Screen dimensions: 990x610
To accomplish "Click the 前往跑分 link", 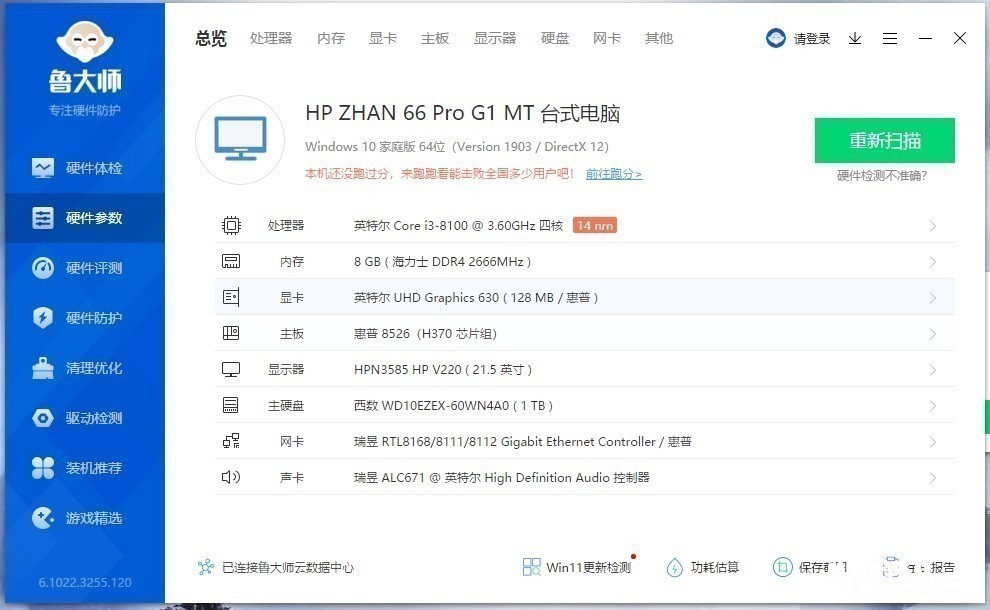I will 614,174.
